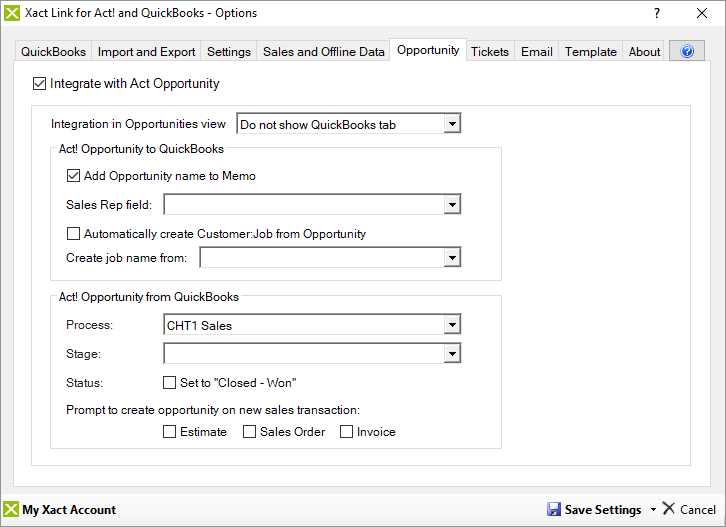Click the Cancel X icon
Viewport: 726px width, 527px height.
pos(669,508)
